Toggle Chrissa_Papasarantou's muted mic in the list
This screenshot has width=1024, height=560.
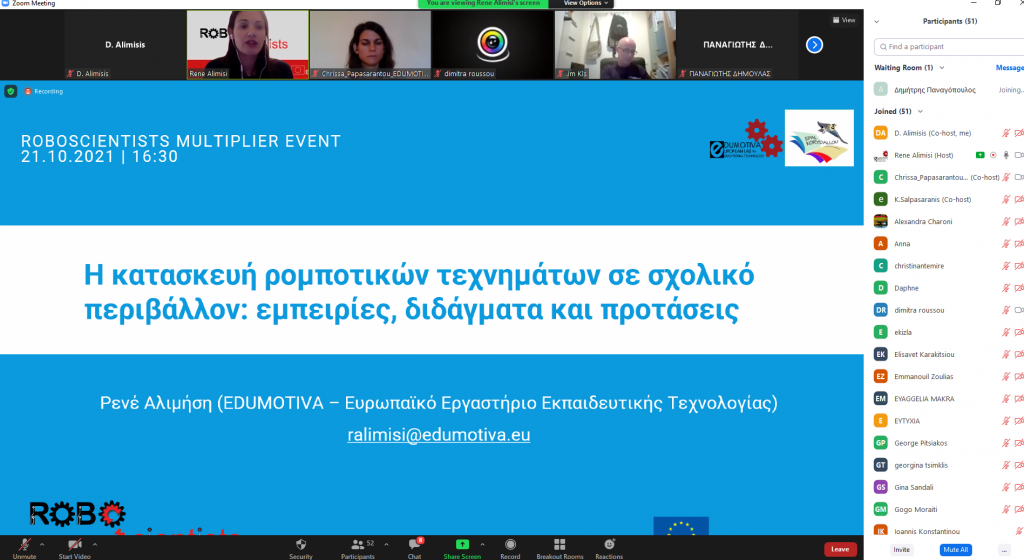tap(1006, 177)
